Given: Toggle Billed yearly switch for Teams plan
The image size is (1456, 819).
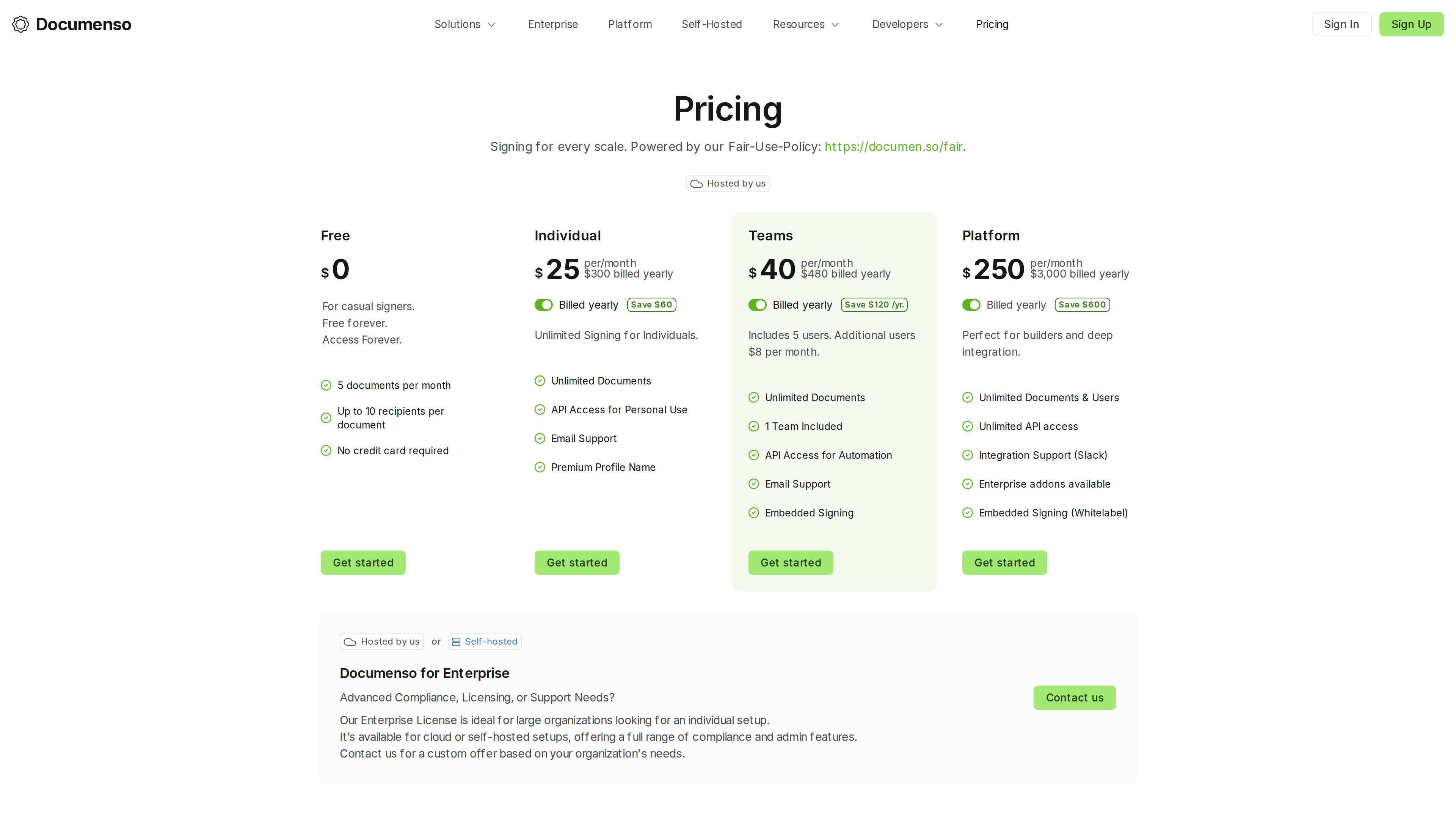Looking at the screenshot, I should coord(758,305).
